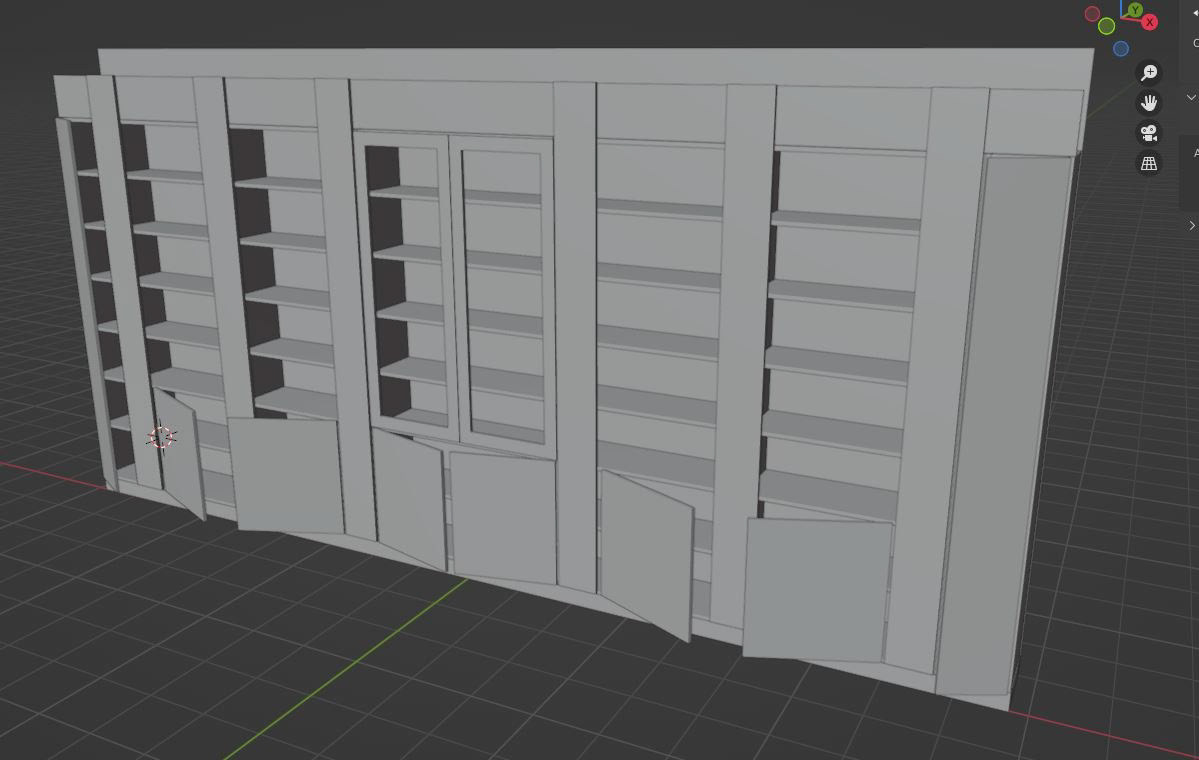The width and height of the screenshot is (1199, 760).
Task: Select the pan hand viewport icon
Action: (x=1149, y=103)
